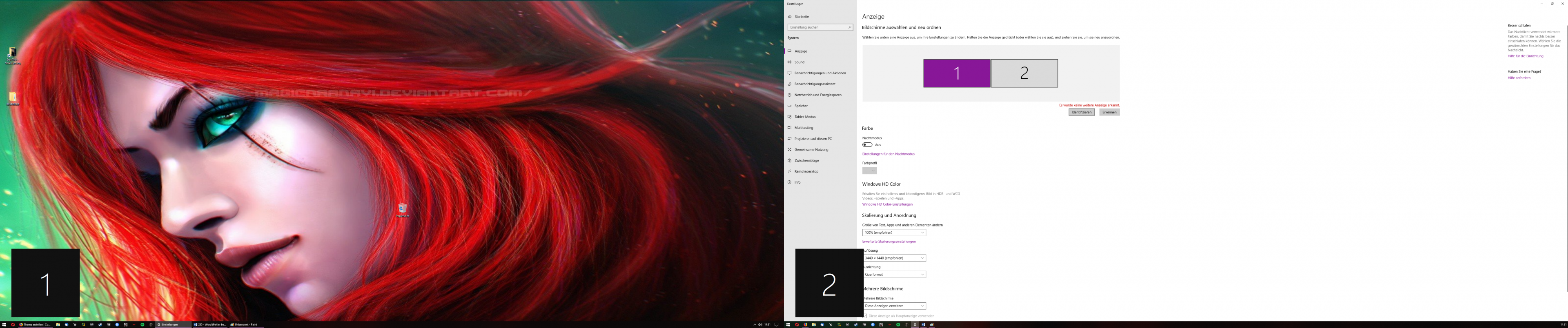Open Speicher storage settings
Image resolution: width=1568 pixels, height=328 pixels.
820,106
